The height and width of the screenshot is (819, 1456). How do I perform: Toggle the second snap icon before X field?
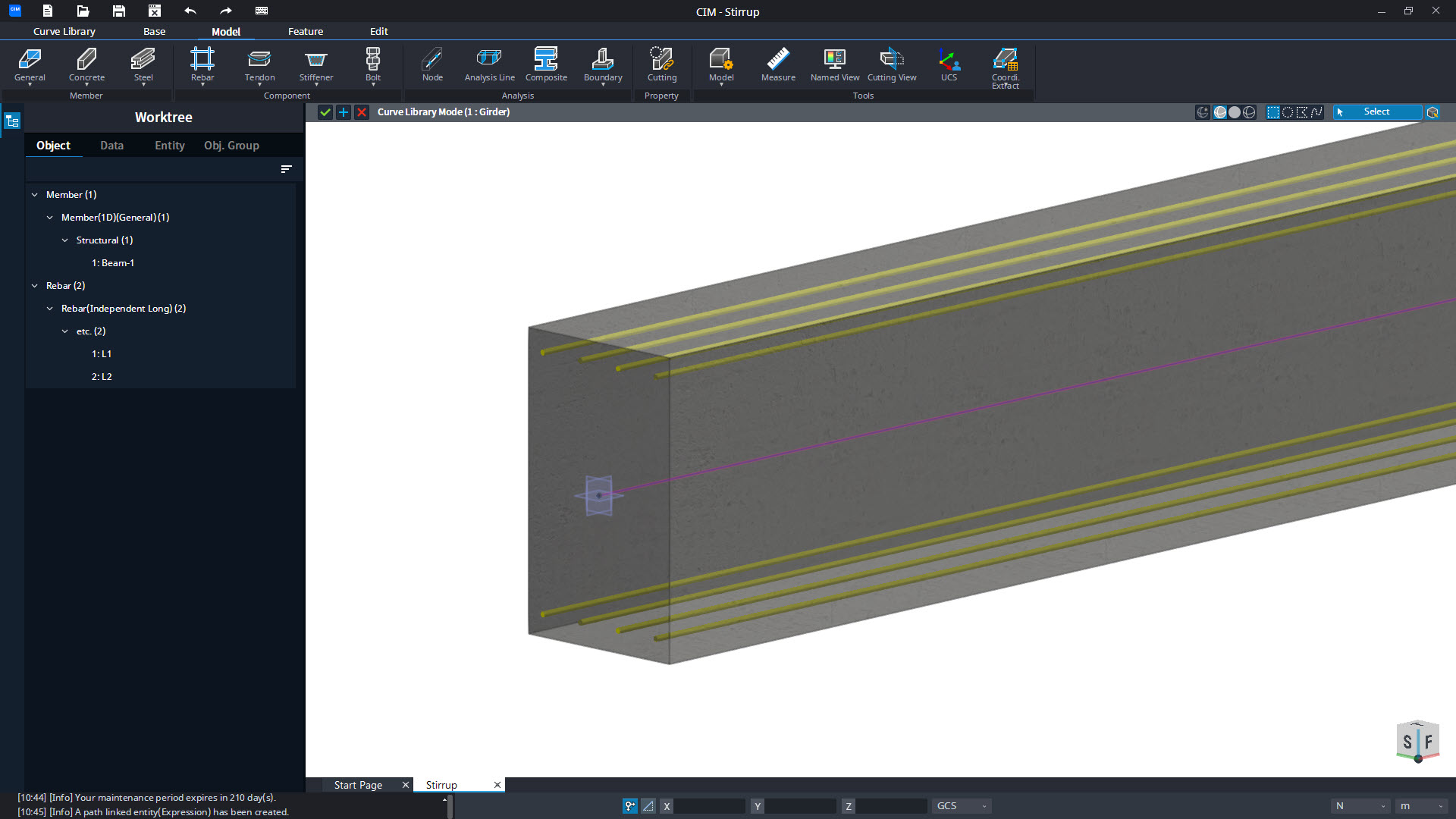648,806
